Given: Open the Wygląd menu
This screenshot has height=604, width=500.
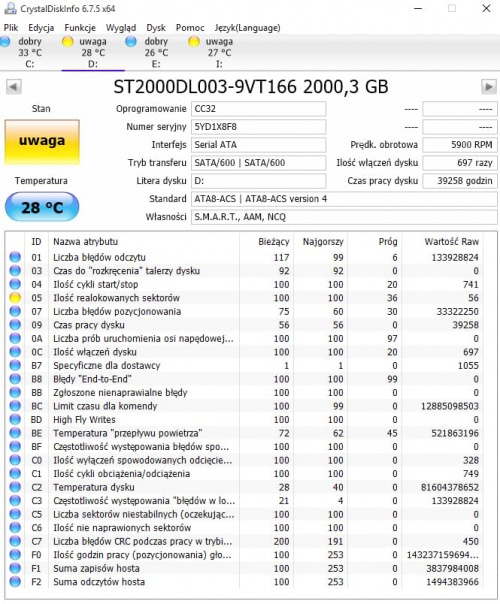Looking at the screenshot, I should [121, 28].
